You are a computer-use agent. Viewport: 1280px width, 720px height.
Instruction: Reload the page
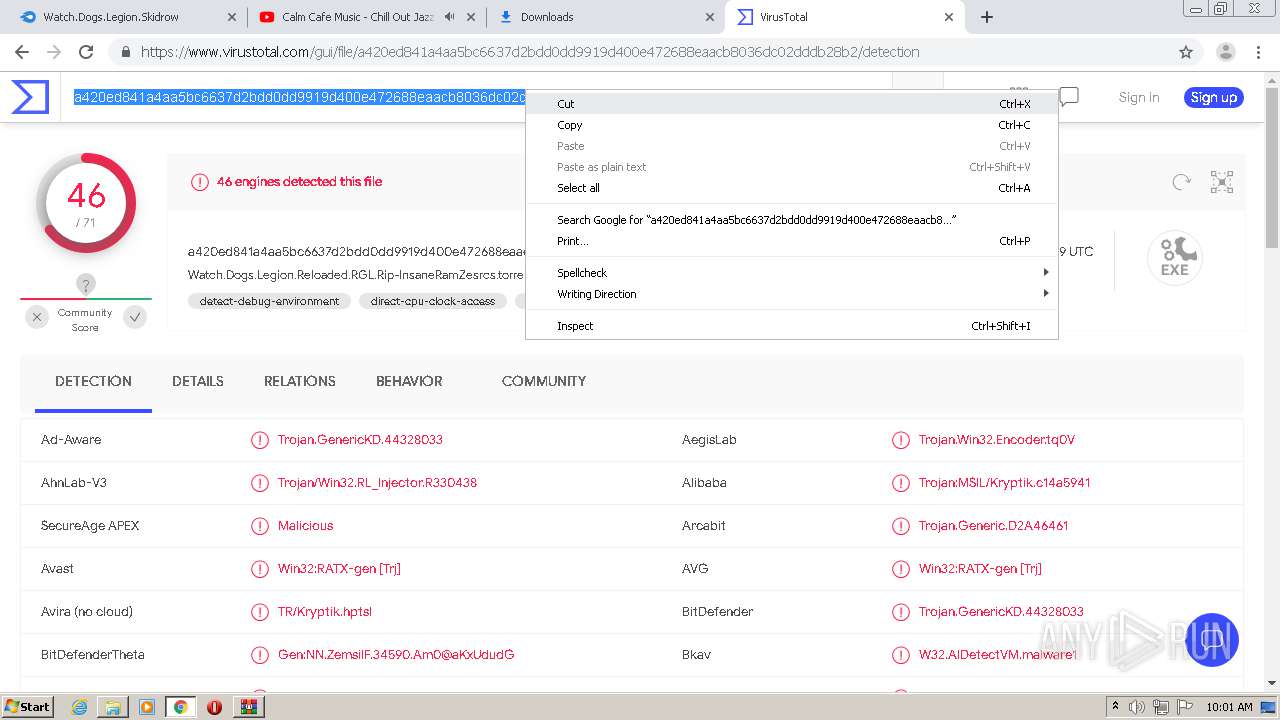pyautogui.click(x=86, y=52)
